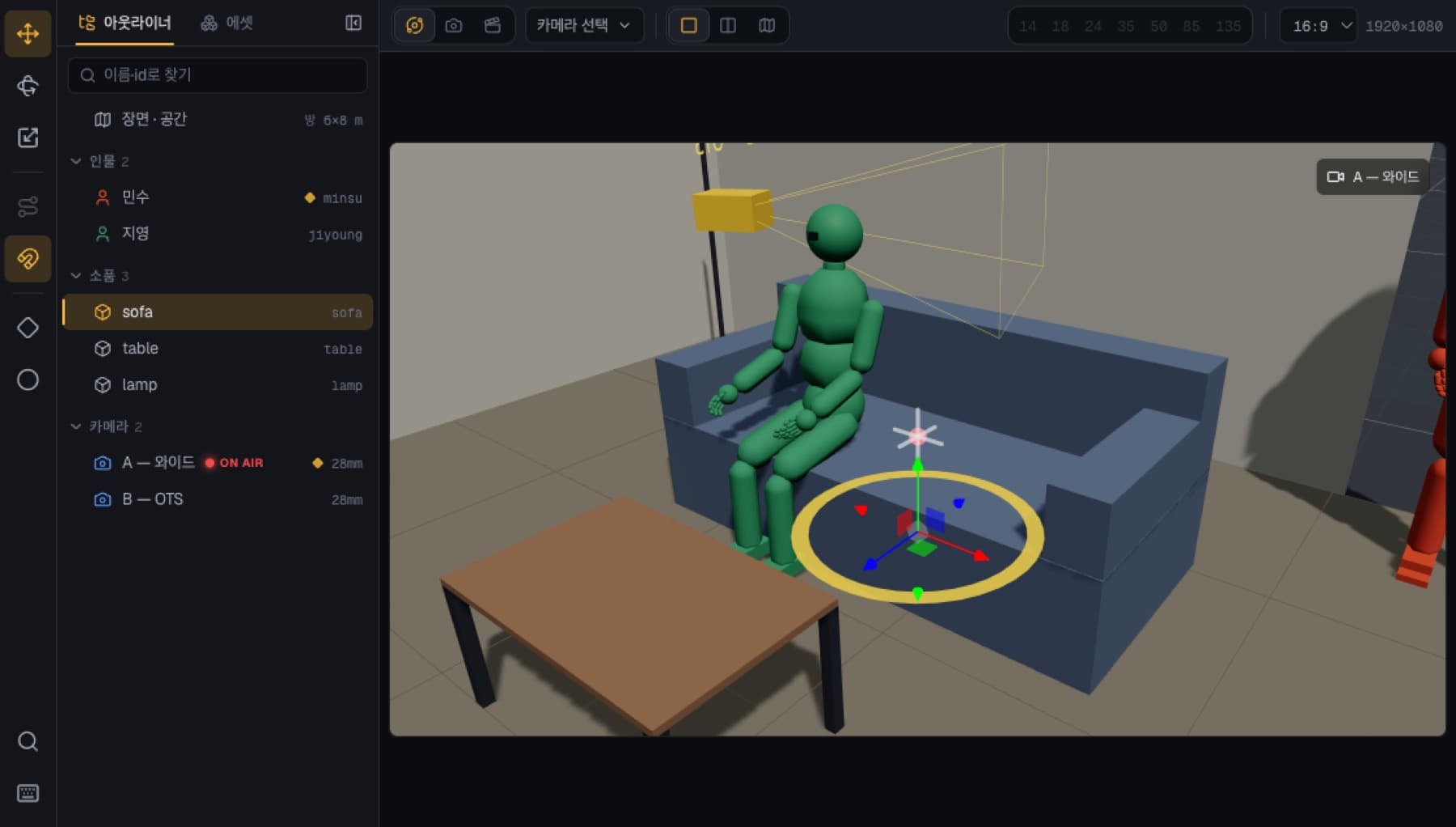The height and width of the screenshot is (827, 1456).
Task: Collapse the 소품 group
Action: (x=76, y=276)
